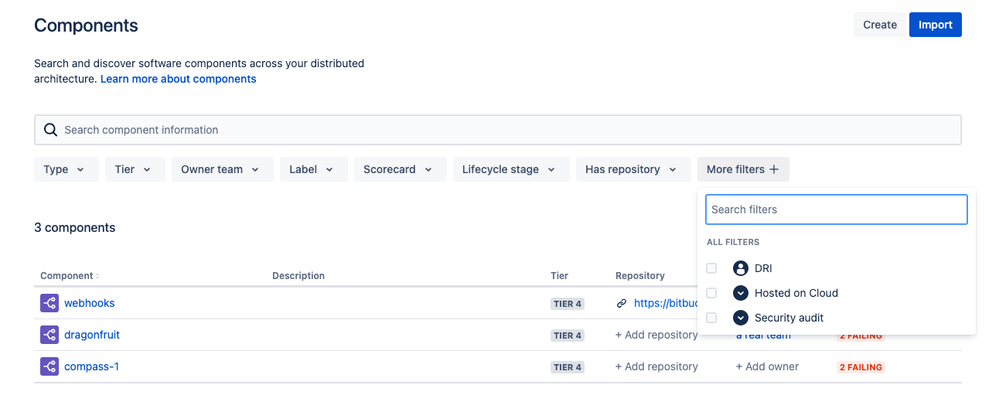This screenshot has width=999, height=405.
Task: Tick the Security audit checkbox
Action: coord(712,318)
